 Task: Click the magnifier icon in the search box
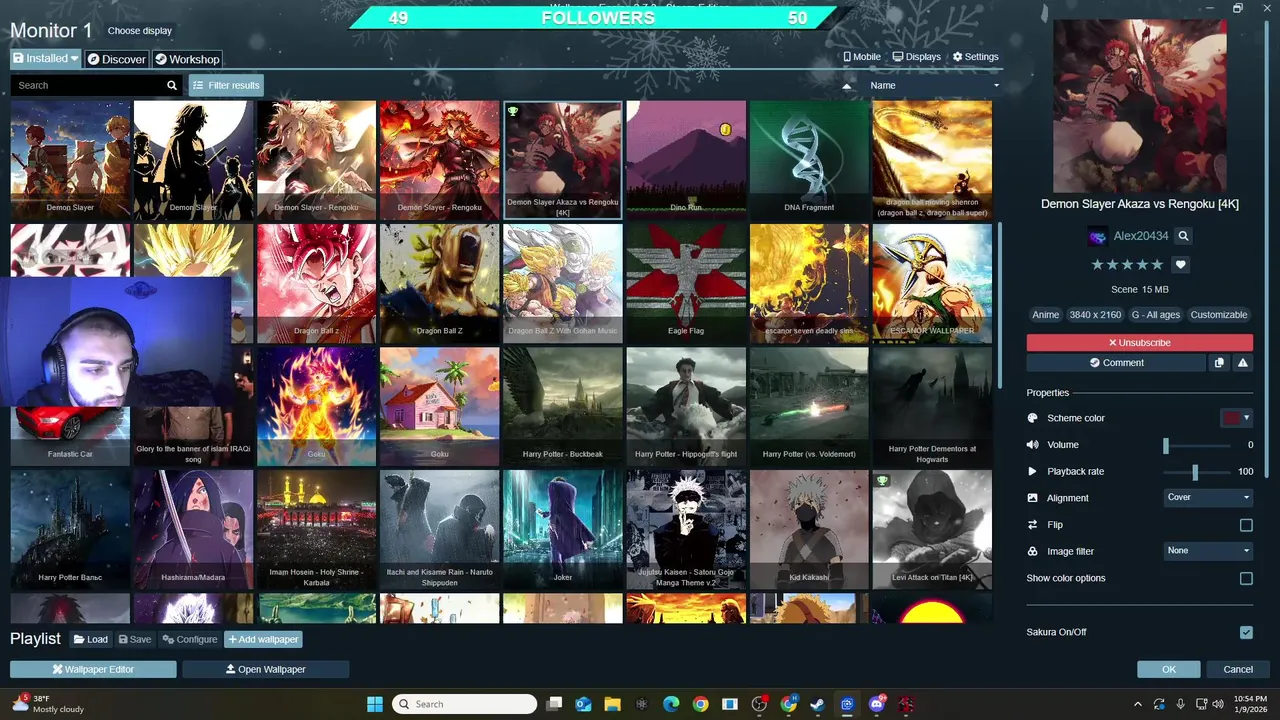coord(172,85)
